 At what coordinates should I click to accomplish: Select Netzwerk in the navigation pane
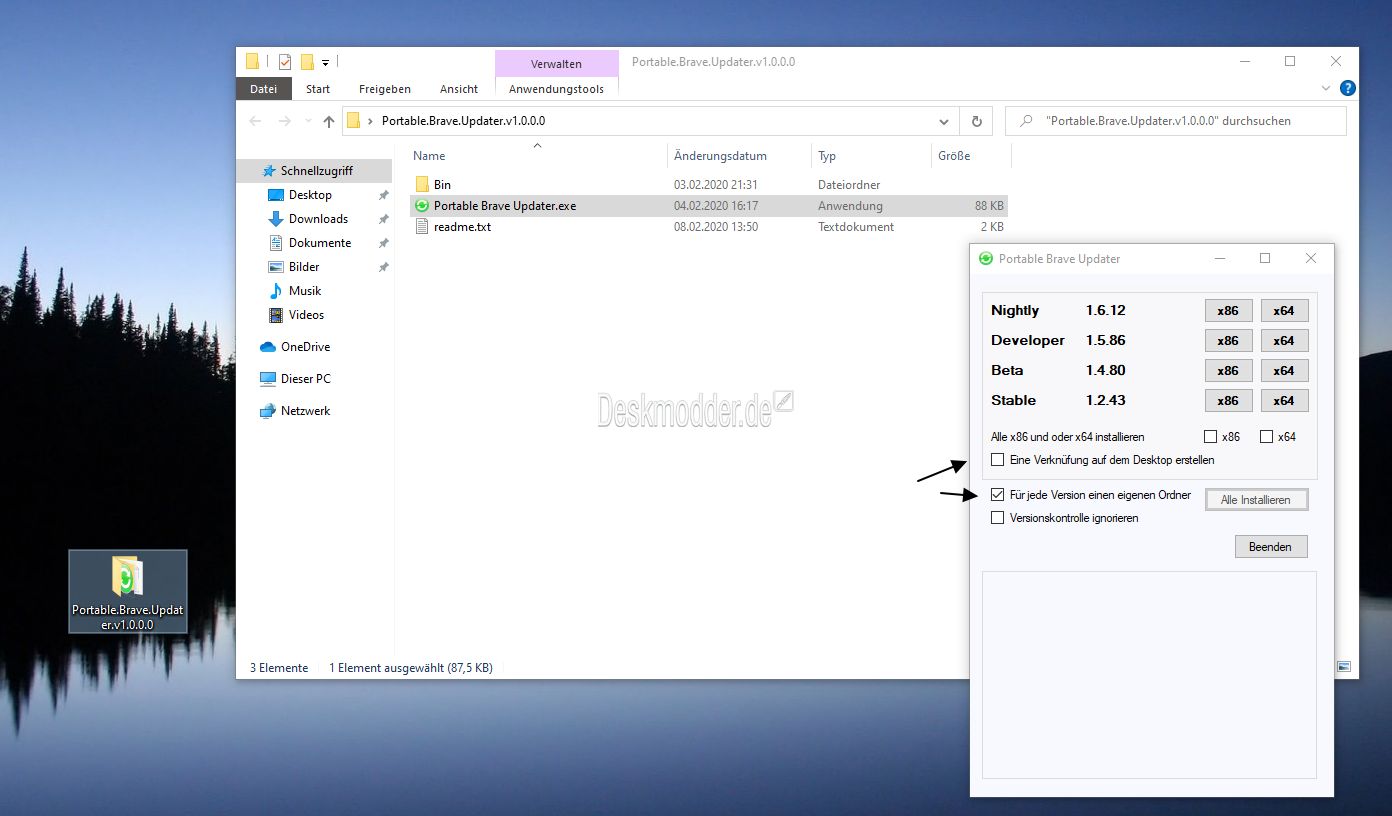(x=305, y=411)
